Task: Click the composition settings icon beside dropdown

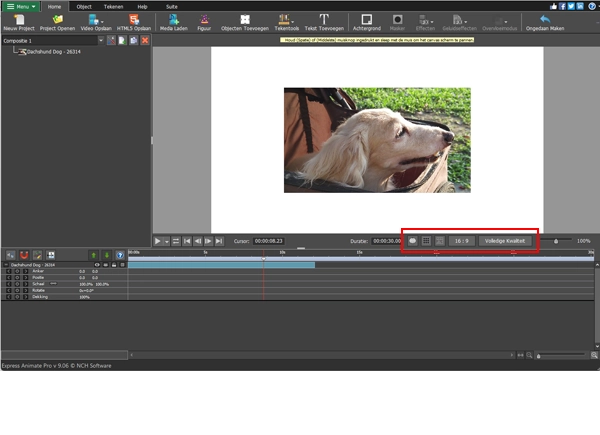Action: tap(111, 41)
